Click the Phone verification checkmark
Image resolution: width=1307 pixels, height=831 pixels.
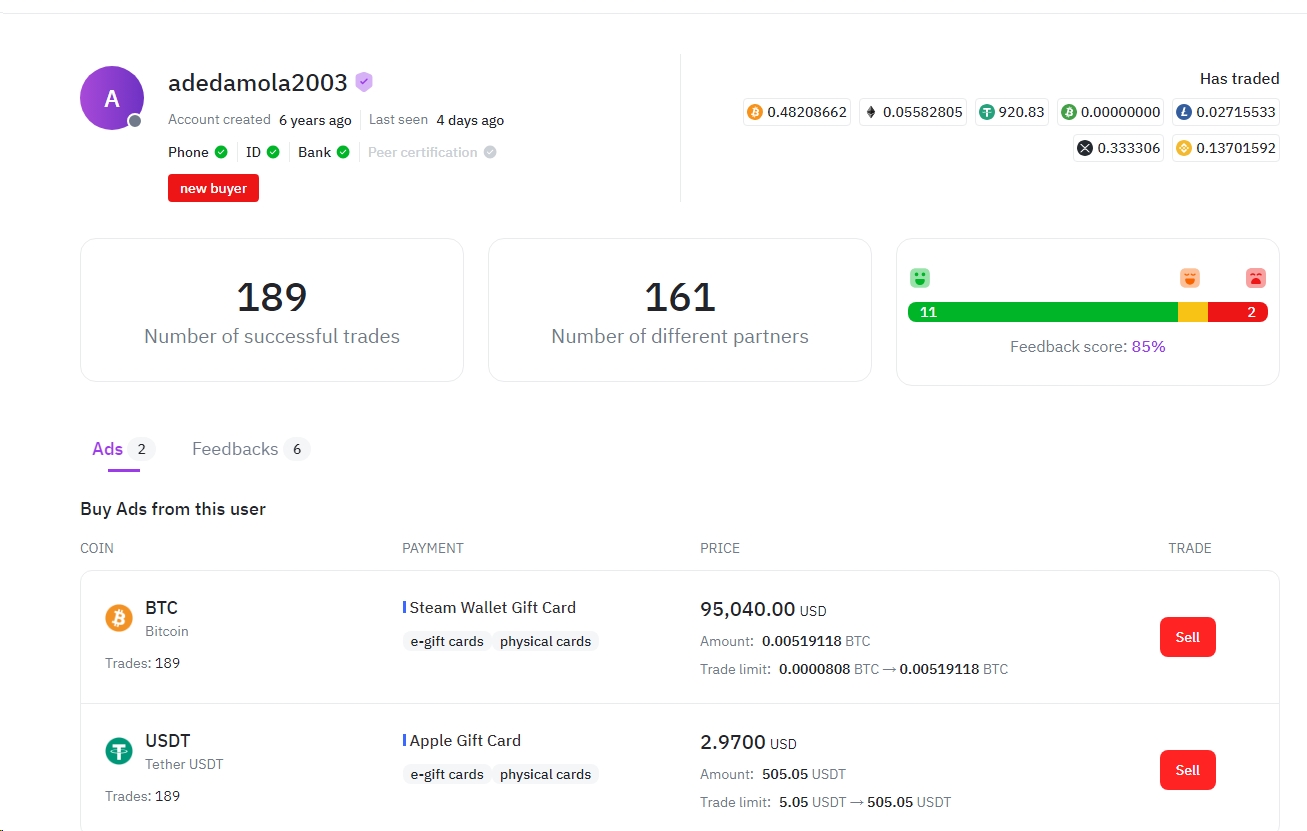click(221, 152)
